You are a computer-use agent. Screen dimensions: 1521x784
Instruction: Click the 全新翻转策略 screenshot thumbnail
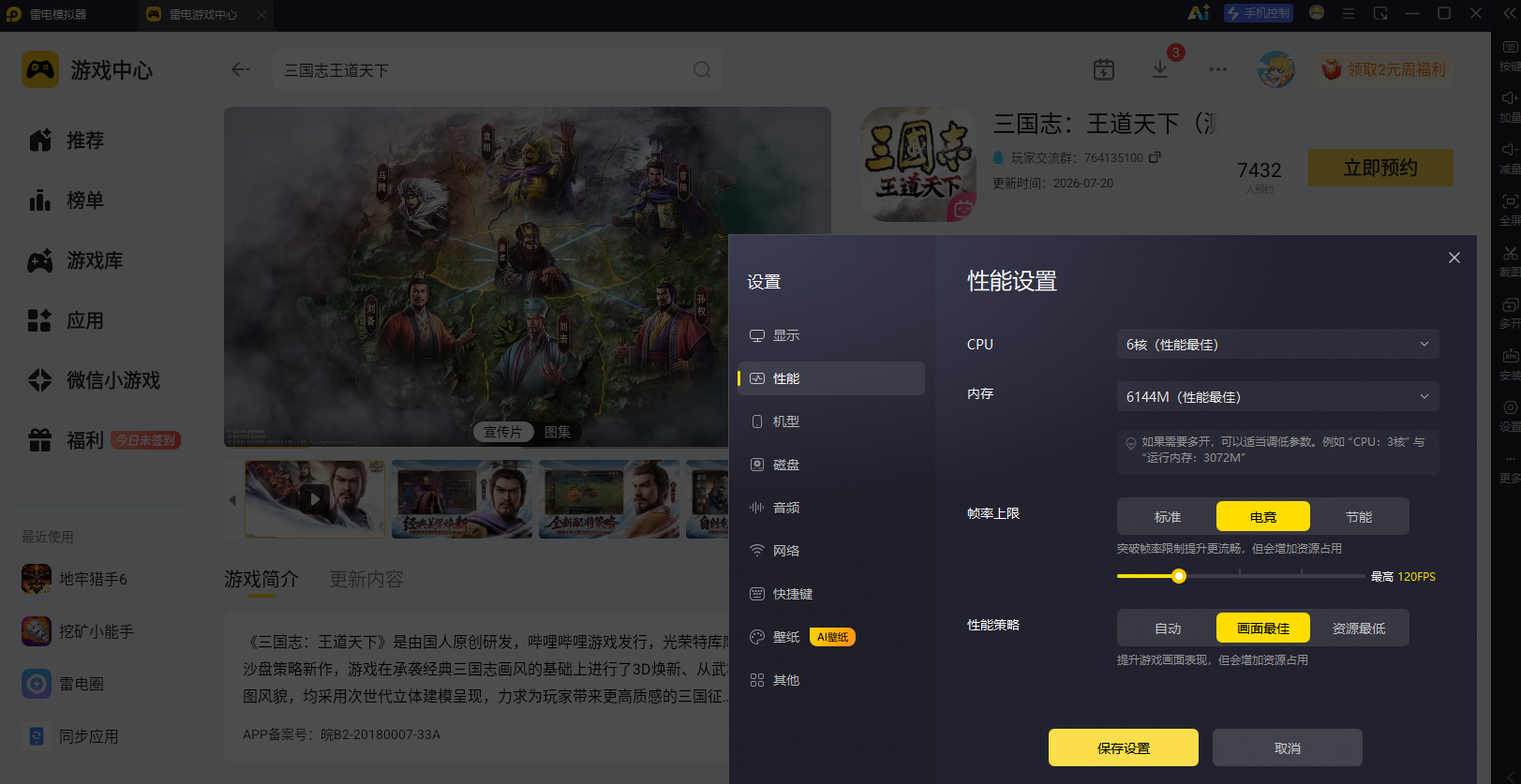click(609, 499)
